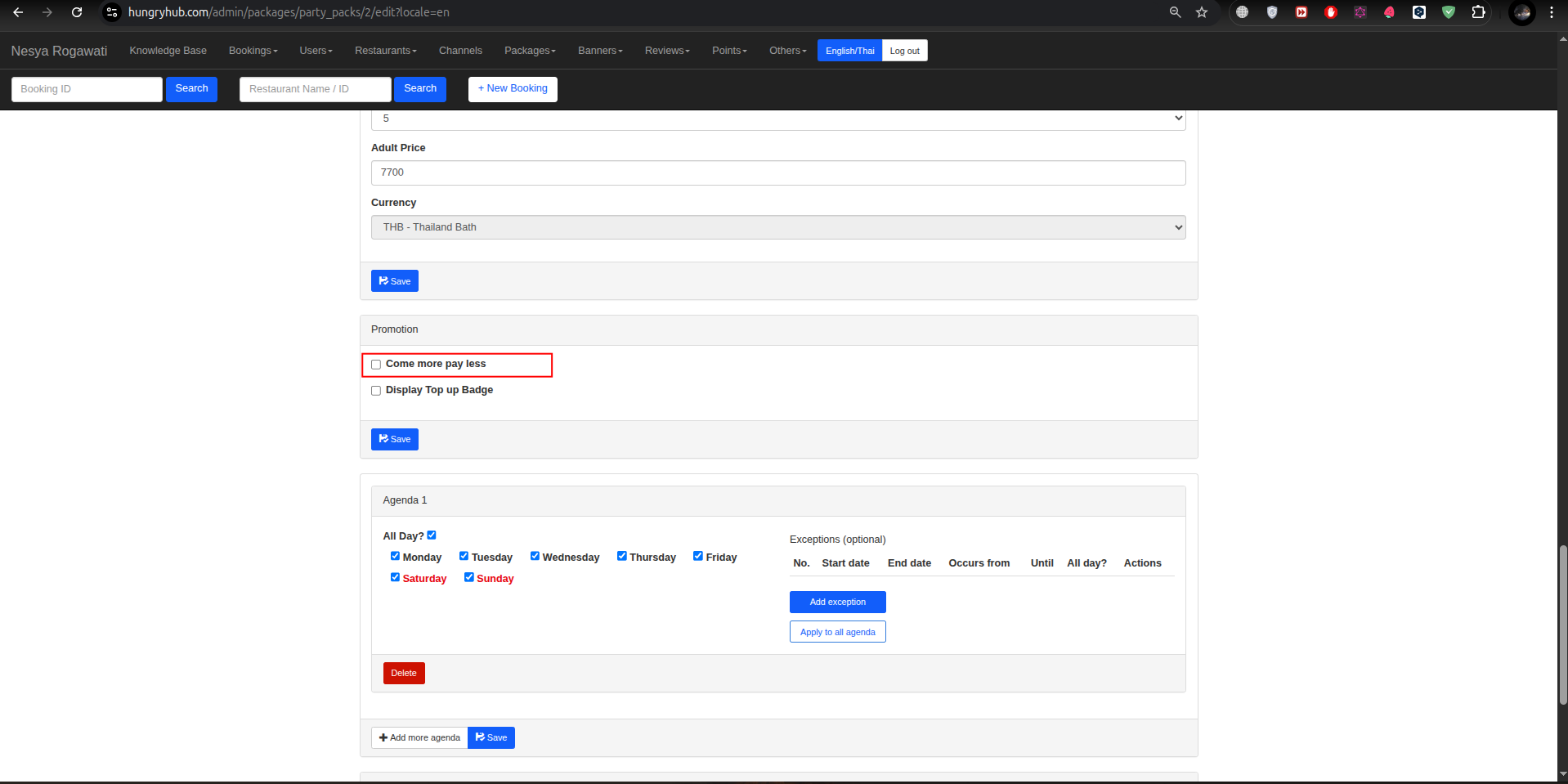This screenshot has width=1568, height=784.
Task: Open the Knowledge Base menu item
Action: click(x=168, y=51)
